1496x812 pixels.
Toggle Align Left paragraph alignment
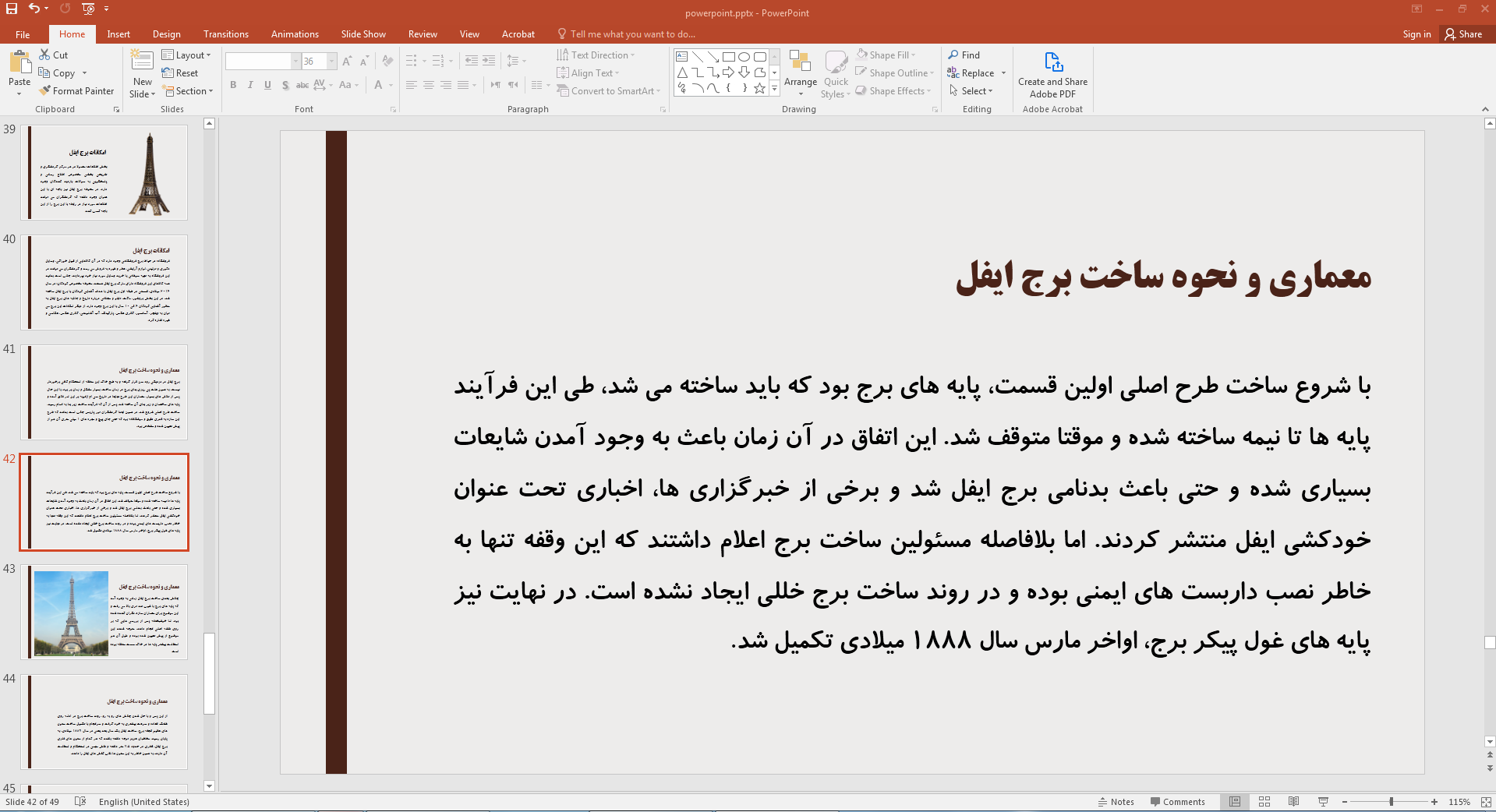[412, 85]
